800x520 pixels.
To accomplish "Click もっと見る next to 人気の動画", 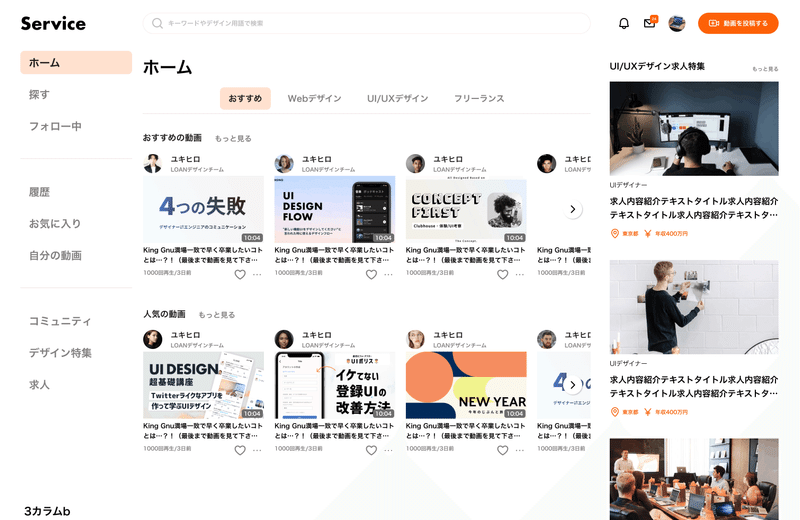I will click(x=217, y=315).
